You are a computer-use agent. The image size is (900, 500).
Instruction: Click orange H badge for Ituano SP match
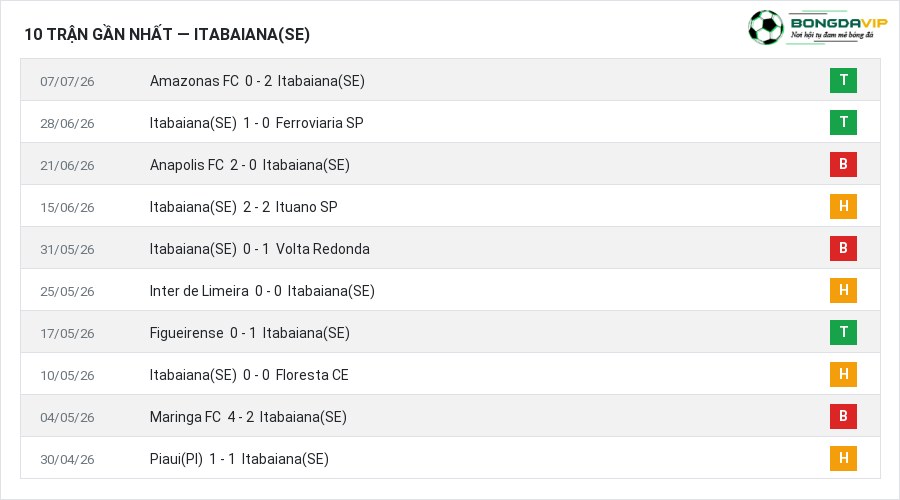click(843, 206)
